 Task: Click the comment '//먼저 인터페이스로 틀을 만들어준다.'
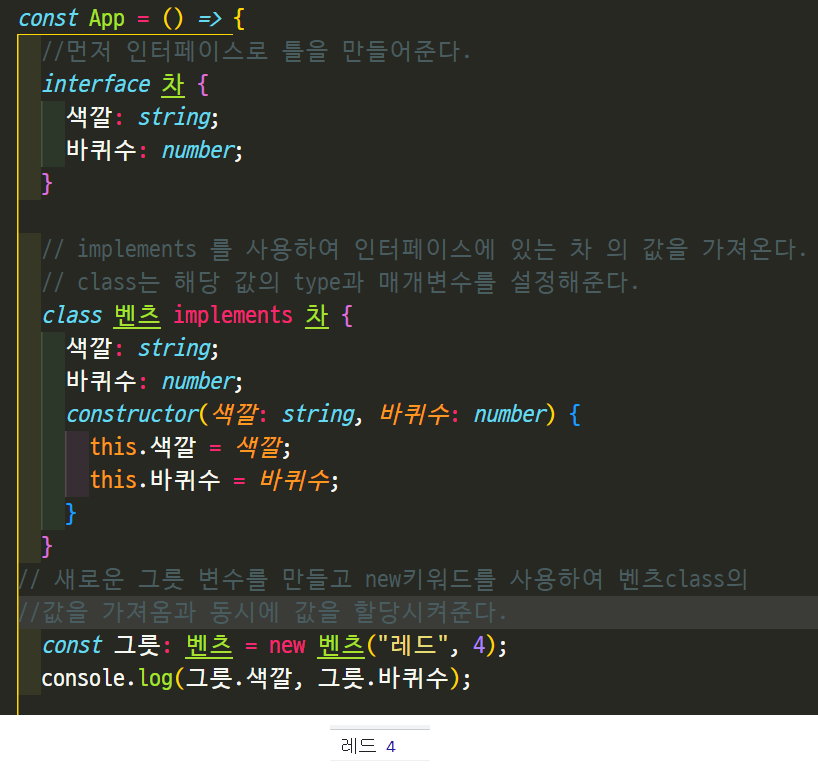click(x=256, y=51)
